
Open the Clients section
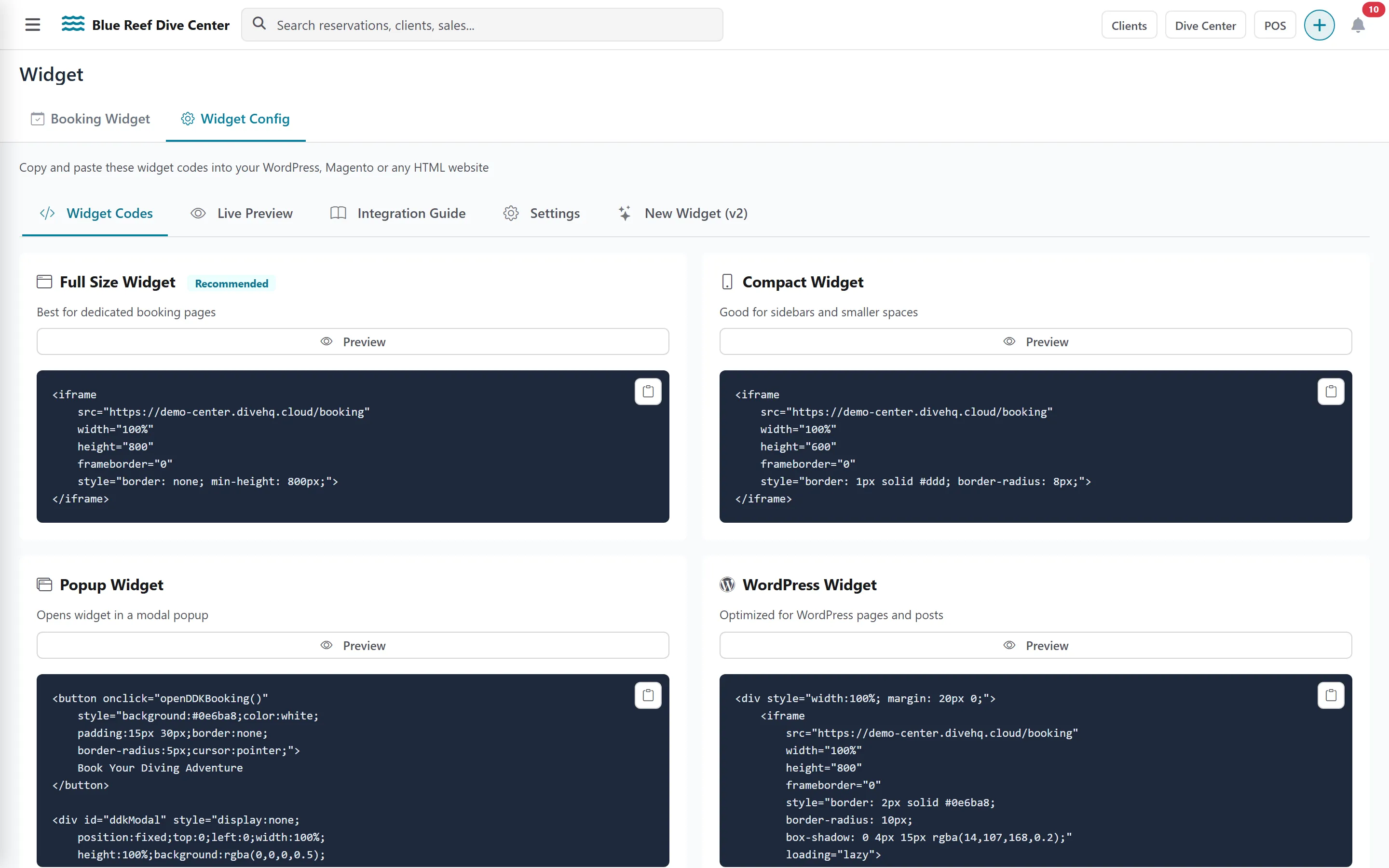point(1129,25)
